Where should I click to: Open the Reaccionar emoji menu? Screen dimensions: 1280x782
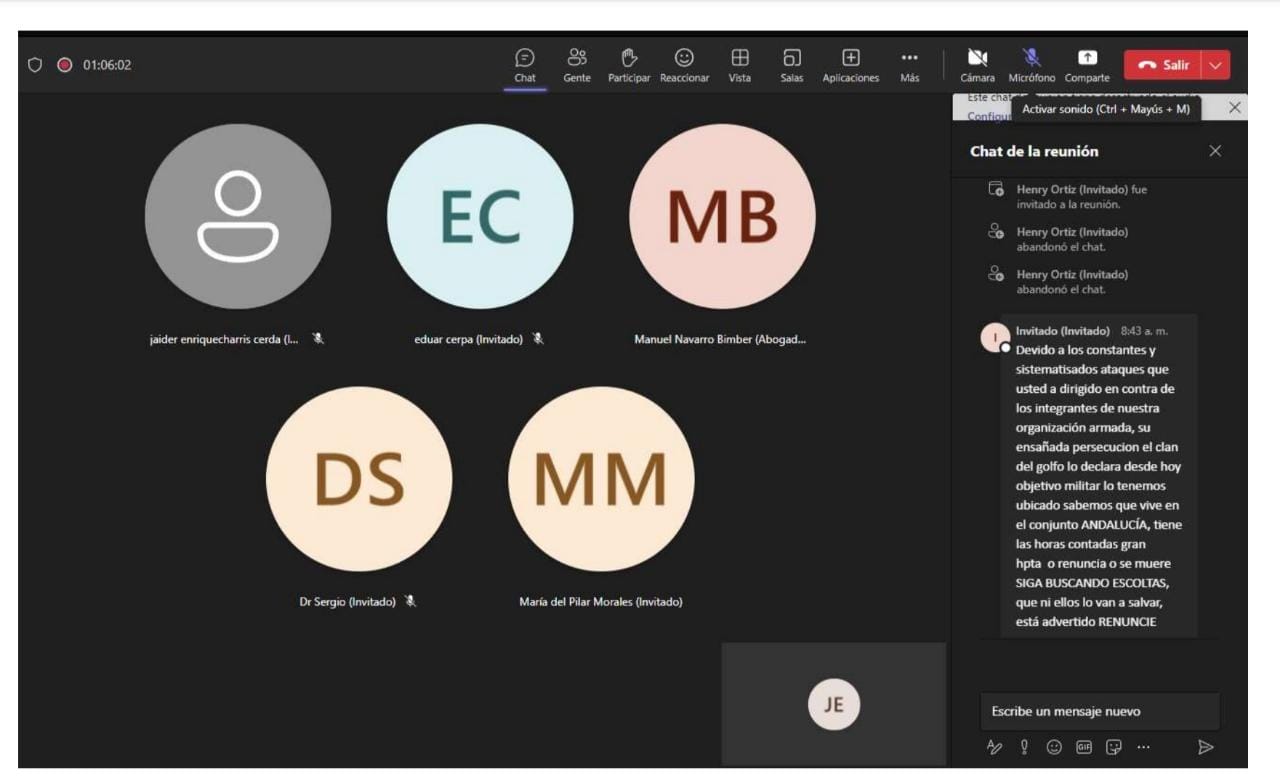click(684, 65)
